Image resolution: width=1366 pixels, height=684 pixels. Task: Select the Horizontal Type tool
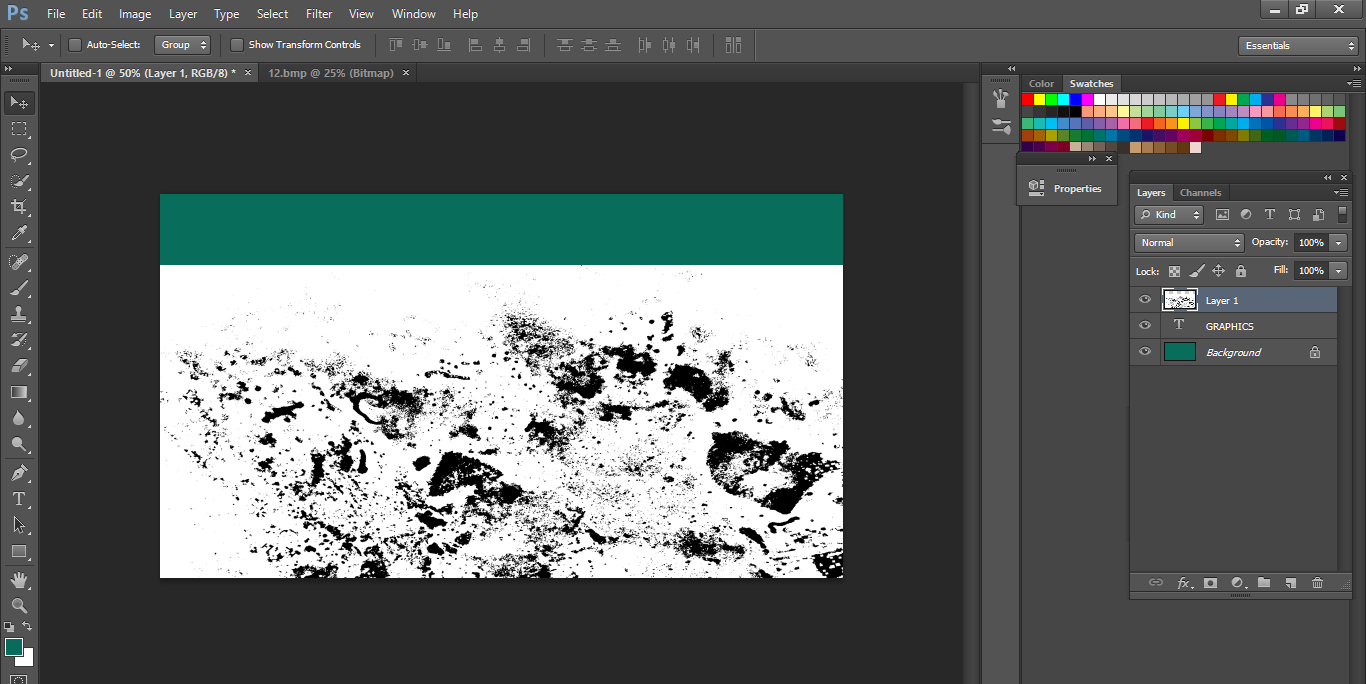(x=18, y=498)
